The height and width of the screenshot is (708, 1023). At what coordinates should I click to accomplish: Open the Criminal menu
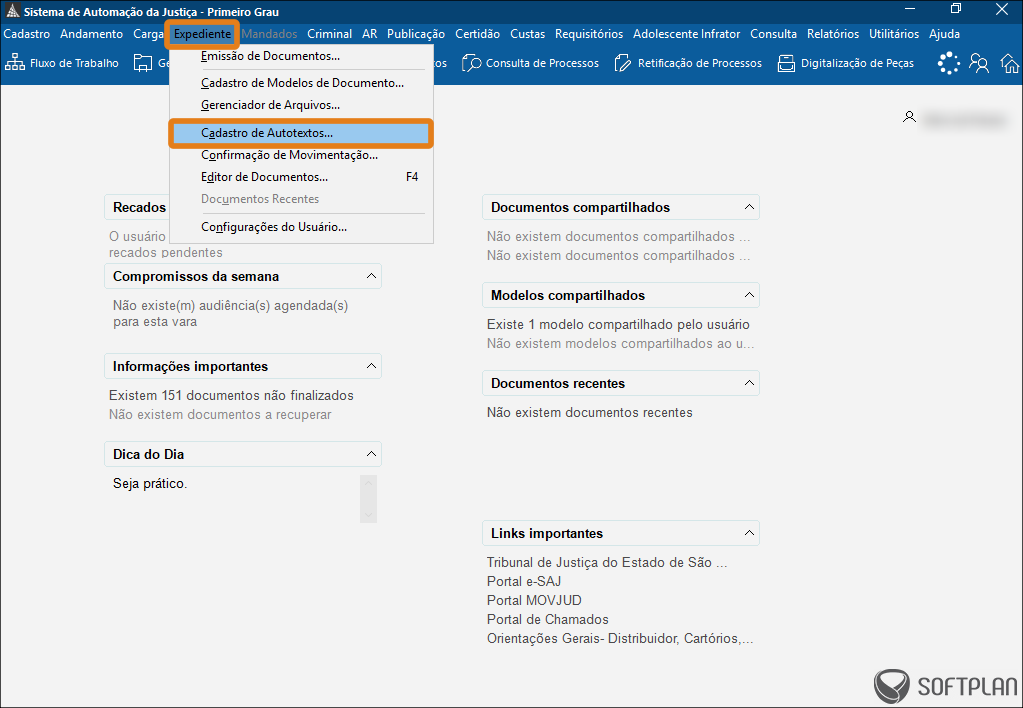(329, 34)
